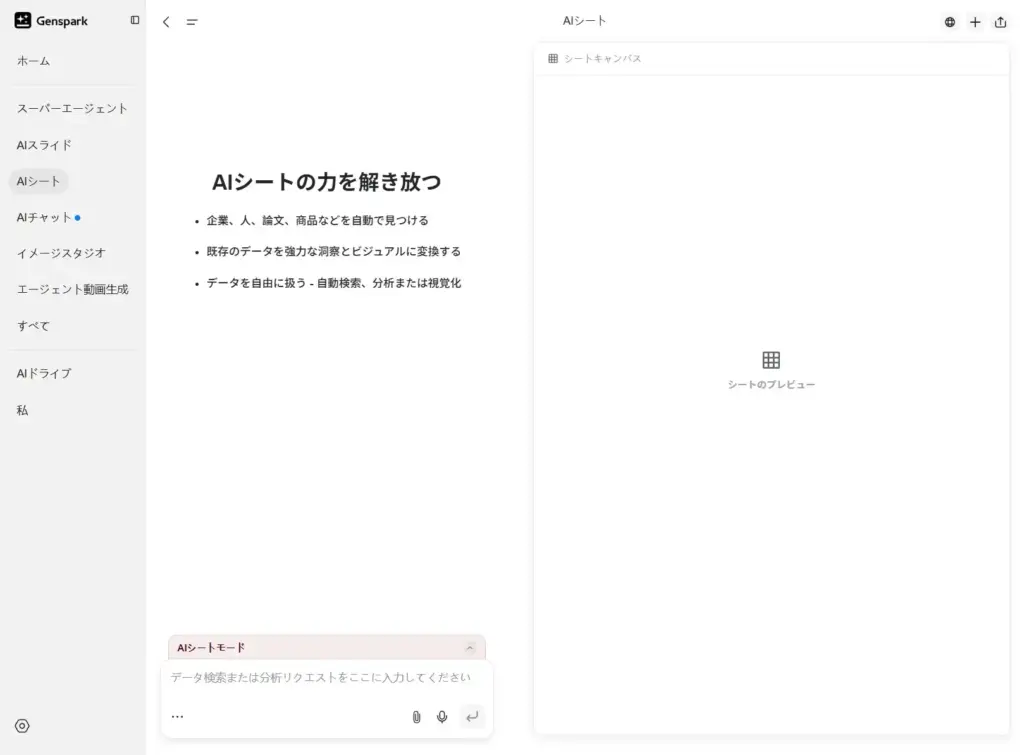Open エージェント動画生成 in the sidebar
The width and height of the screenshot is (1024, 755).
click(x=72, y=289)
